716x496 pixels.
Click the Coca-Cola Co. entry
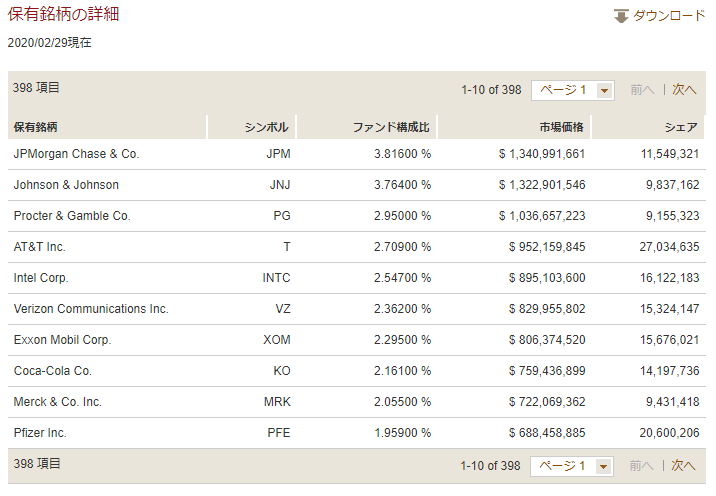pos(53,371)
